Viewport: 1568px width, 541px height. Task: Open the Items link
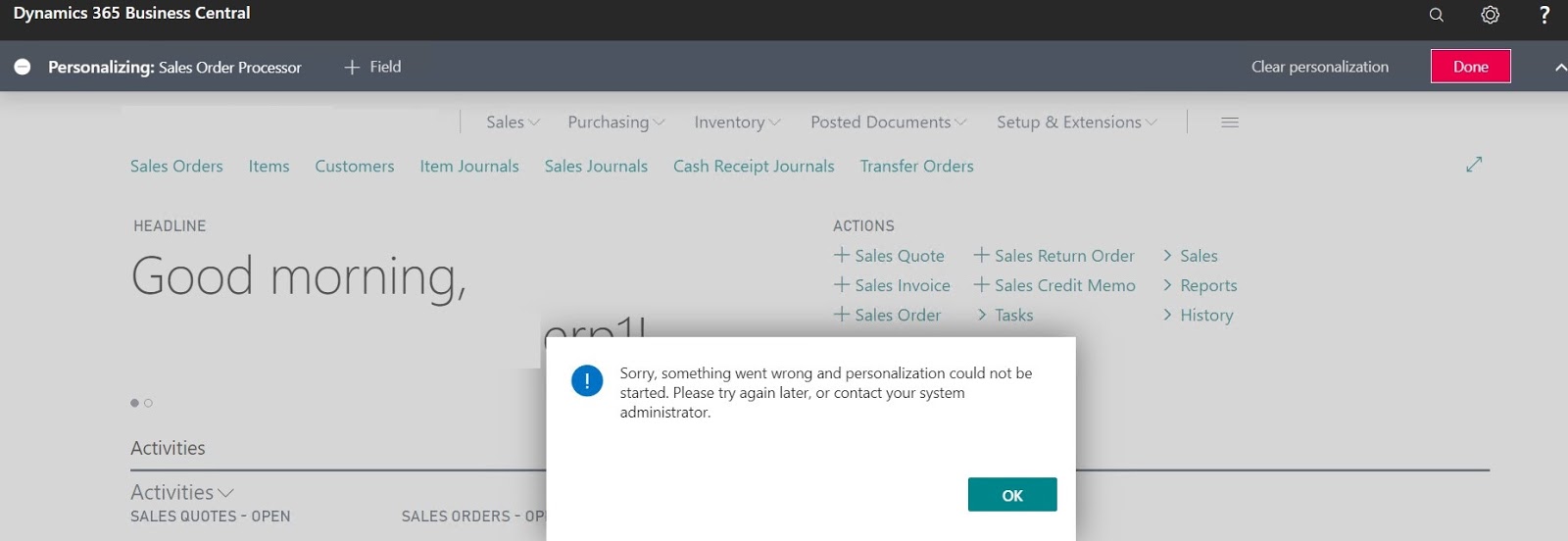[269, 167]
